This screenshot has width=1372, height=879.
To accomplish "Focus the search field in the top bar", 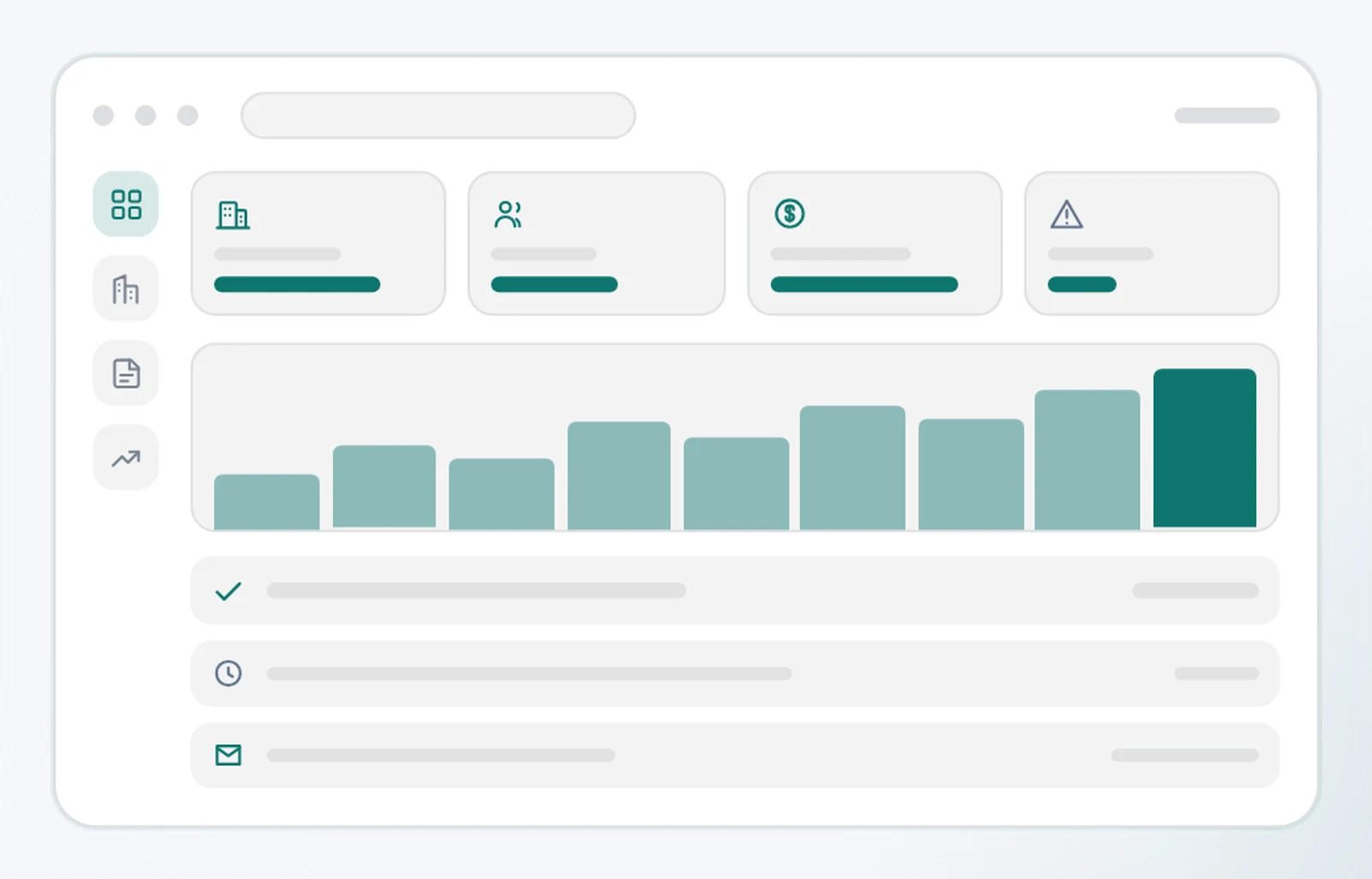I will pyautogui.click(x=438, y=116).
